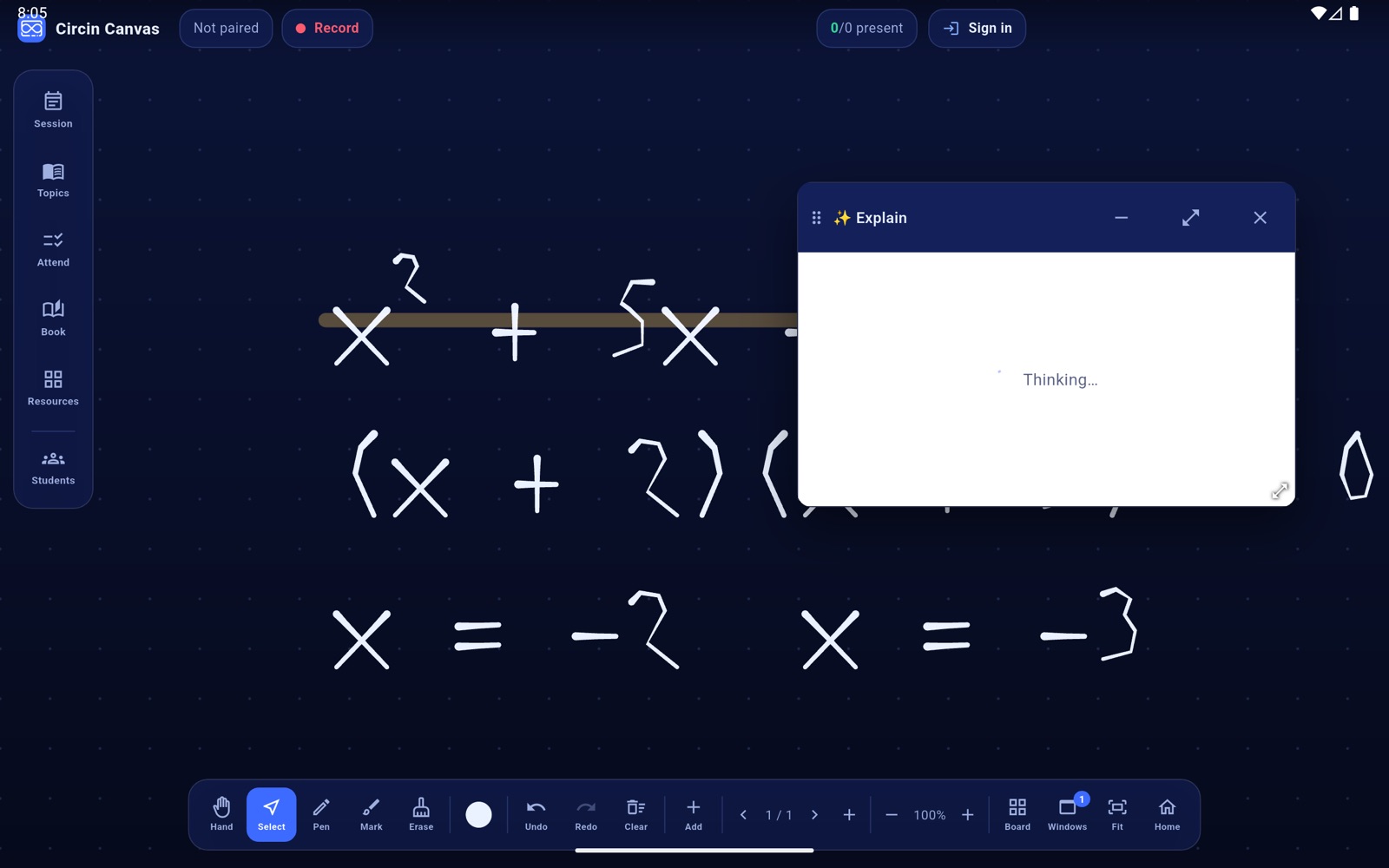Click the Not paired button
1389x868 pixels.
pyautogui.click(x=226, y=28)
